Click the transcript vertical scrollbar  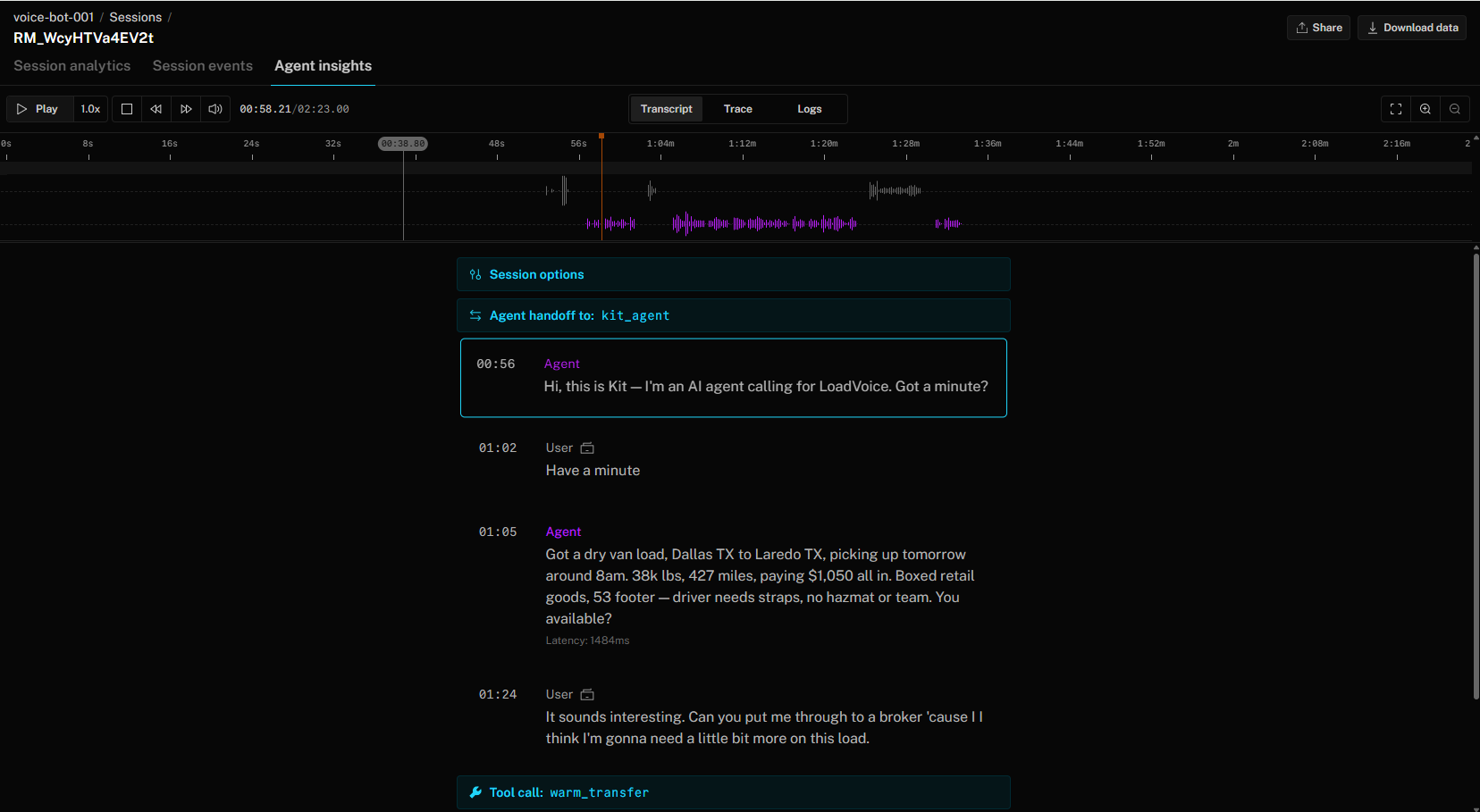coord(1476,476)
